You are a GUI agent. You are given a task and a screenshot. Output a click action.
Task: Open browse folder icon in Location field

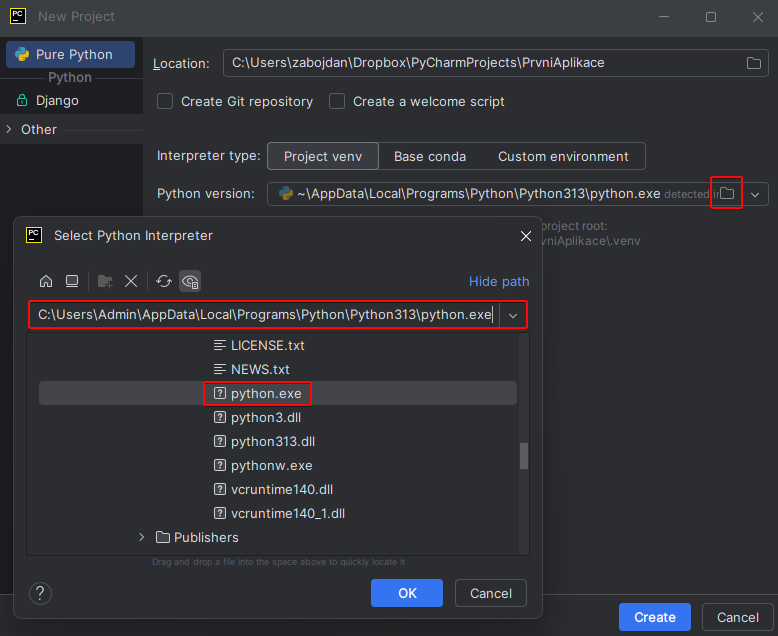pos(754,63)
